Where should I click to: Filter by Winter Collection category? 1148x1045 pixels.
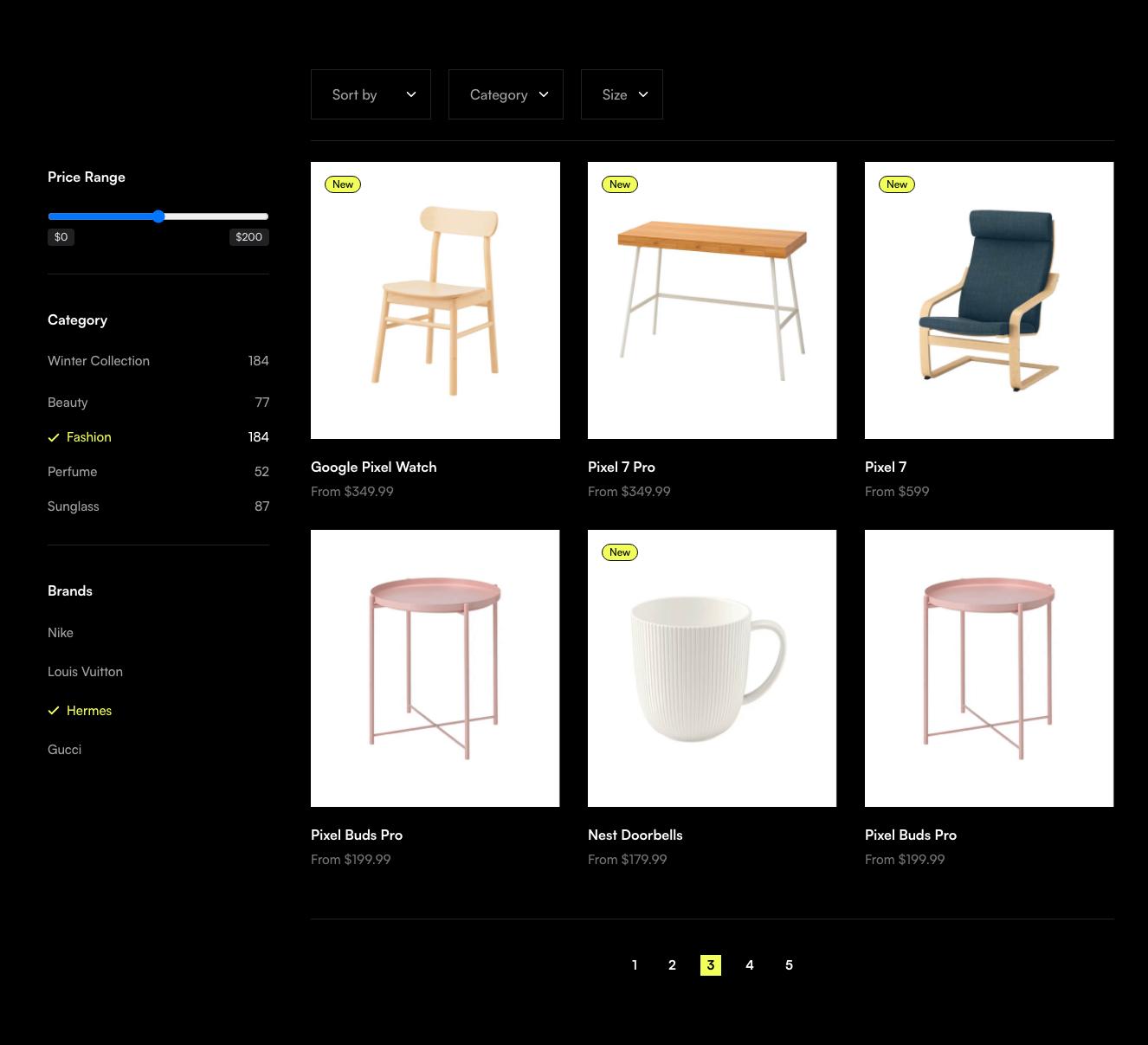click(x=99, y=361)
